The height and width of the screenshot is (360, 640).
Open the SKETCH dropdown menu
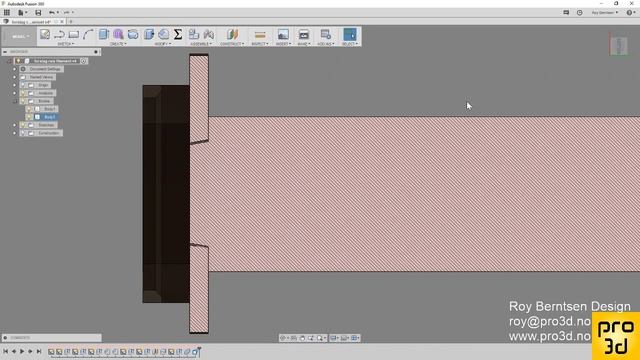click(65, 44)
